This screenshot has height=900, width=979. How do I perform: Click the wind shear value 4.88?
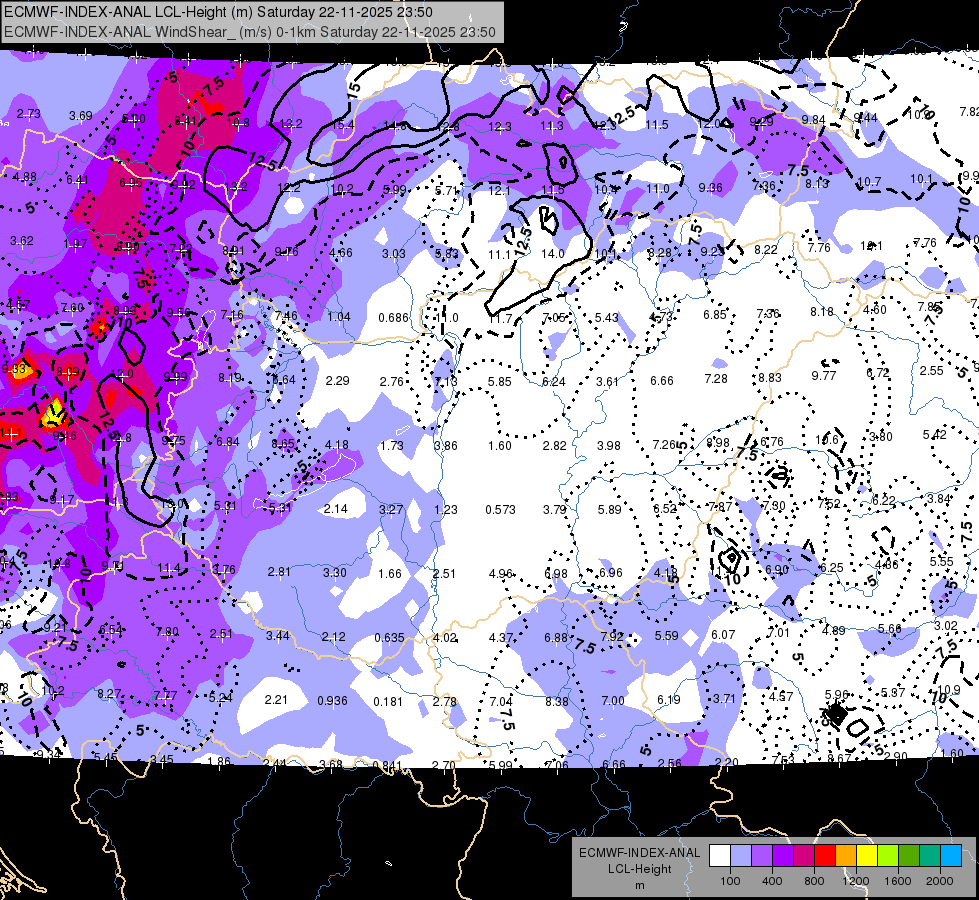24,177
